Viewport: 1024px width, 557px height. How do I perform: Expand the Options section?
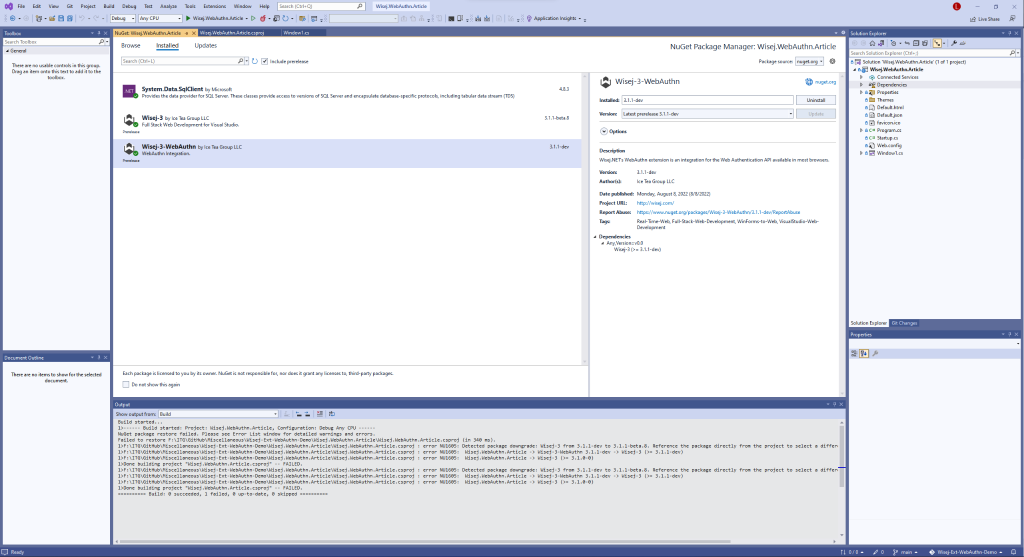coord(603,131)
